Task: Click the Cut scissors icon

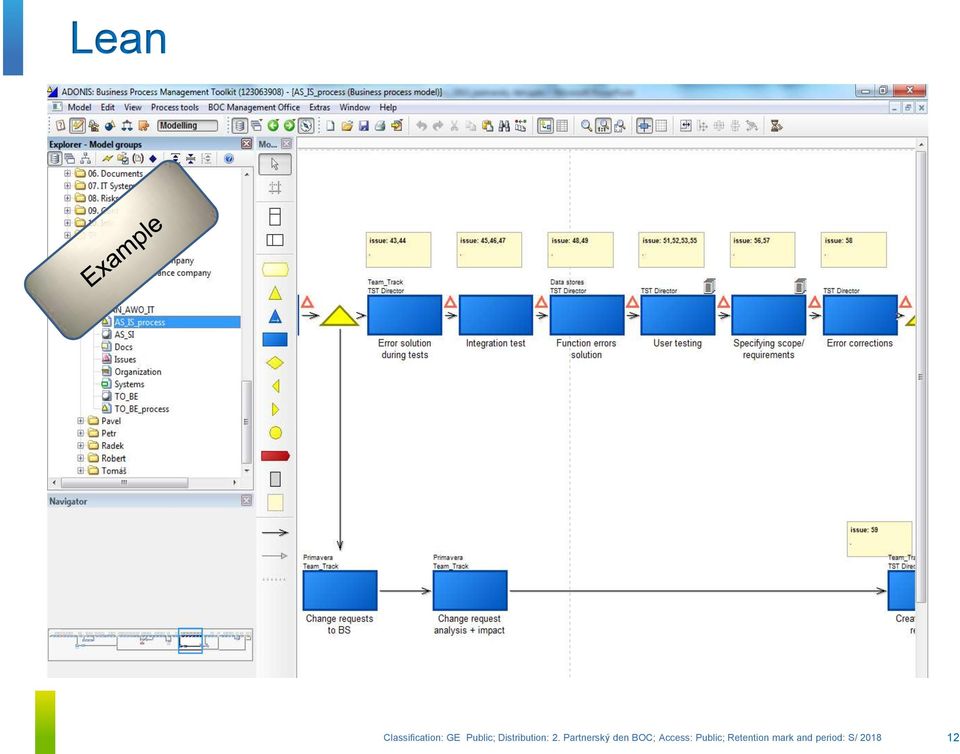Action: coord(454,126)
